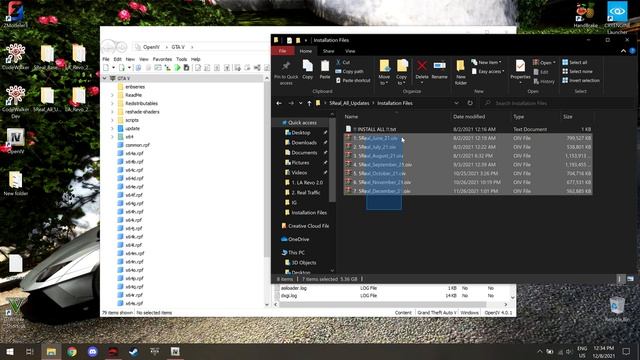
Task: Collapse the Explorer ribbon with the chevron
Action: (623, 51)
